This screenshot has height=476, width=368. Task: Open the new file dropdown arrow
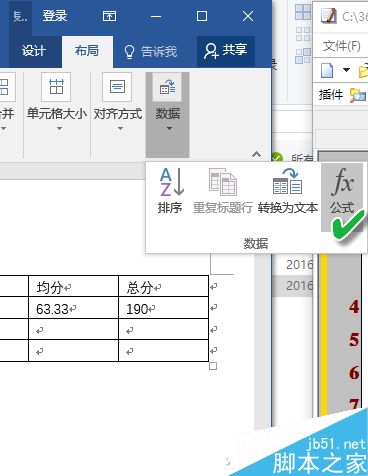click(x=347, y=70)
